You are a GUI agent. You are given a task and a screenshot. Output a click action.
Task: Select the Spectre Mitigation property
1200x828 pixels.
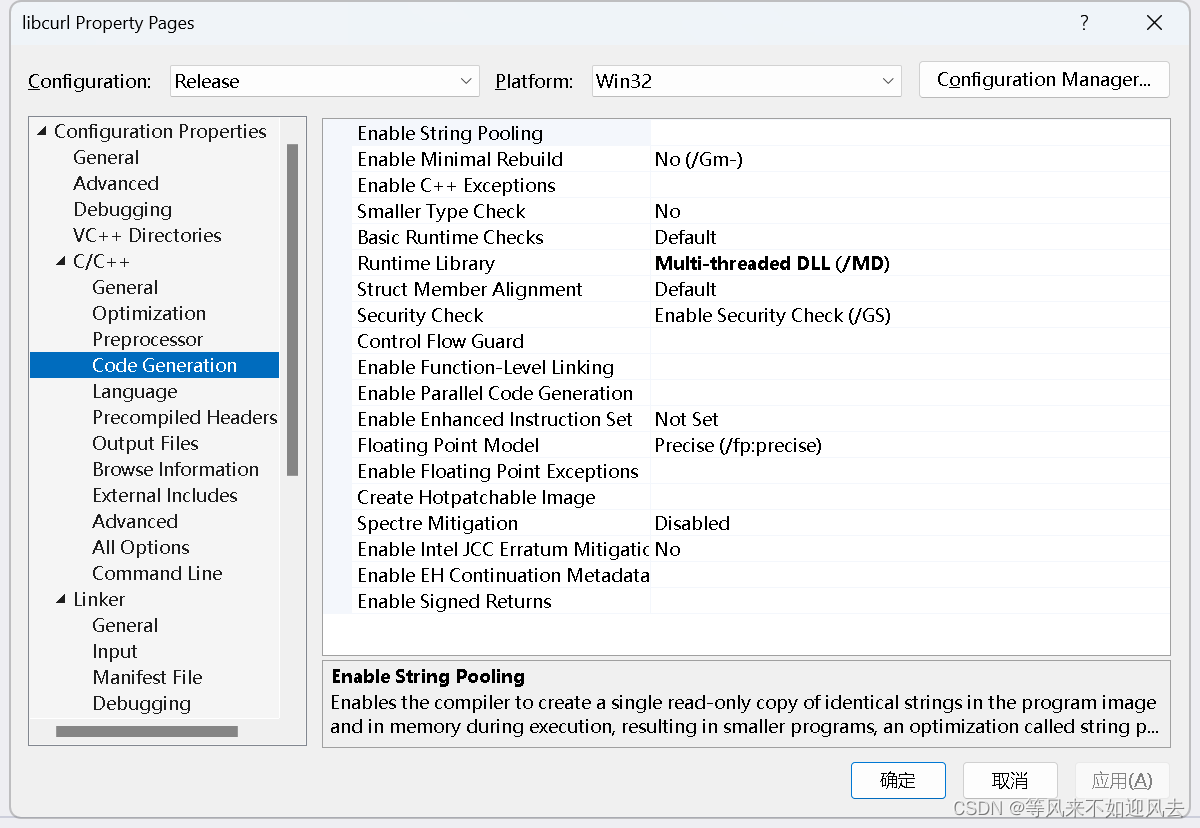[x=437, y=523]
